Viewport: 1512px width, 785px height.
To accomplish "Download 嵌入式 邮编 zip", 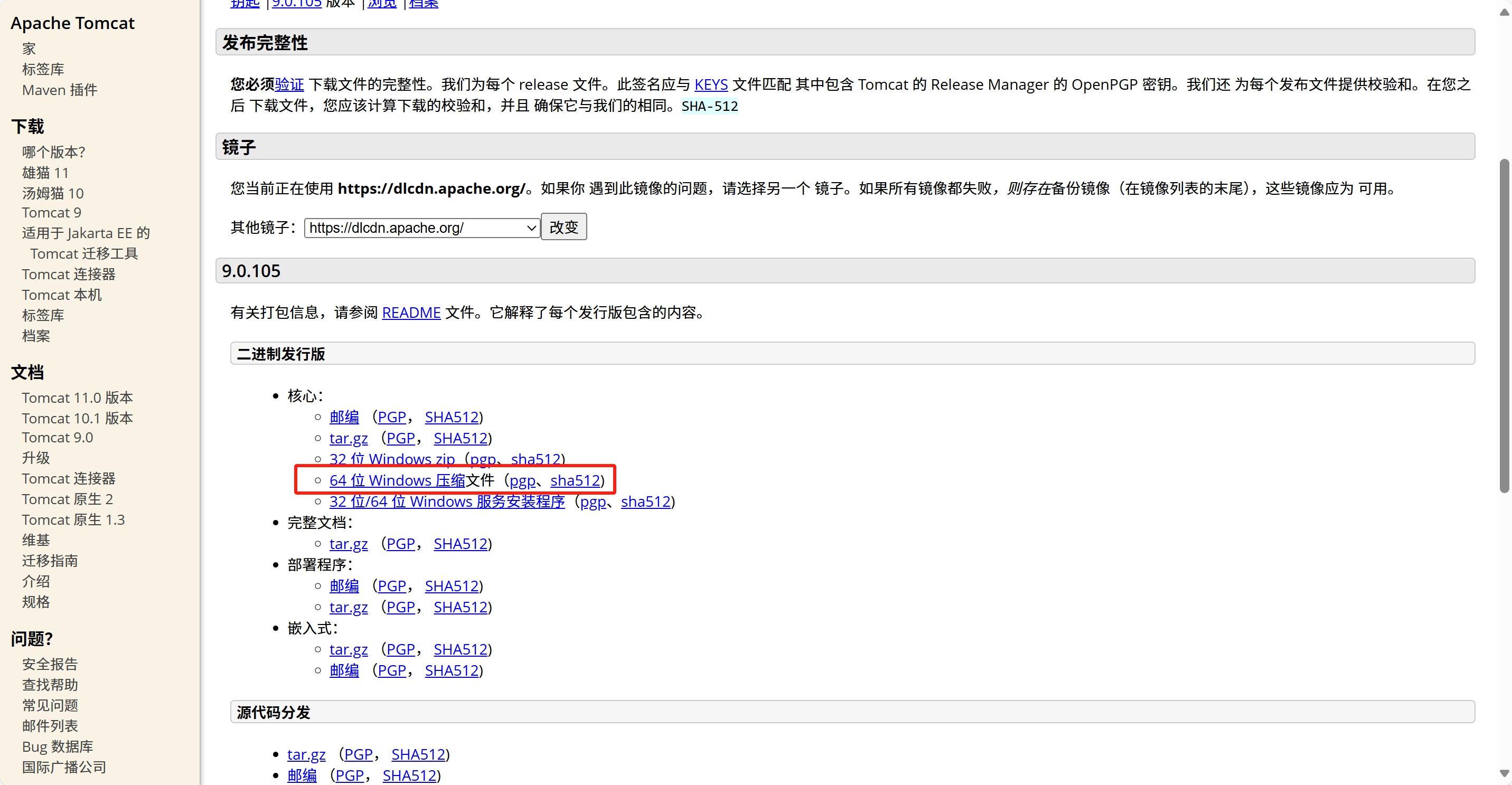I will click(344, 670).
